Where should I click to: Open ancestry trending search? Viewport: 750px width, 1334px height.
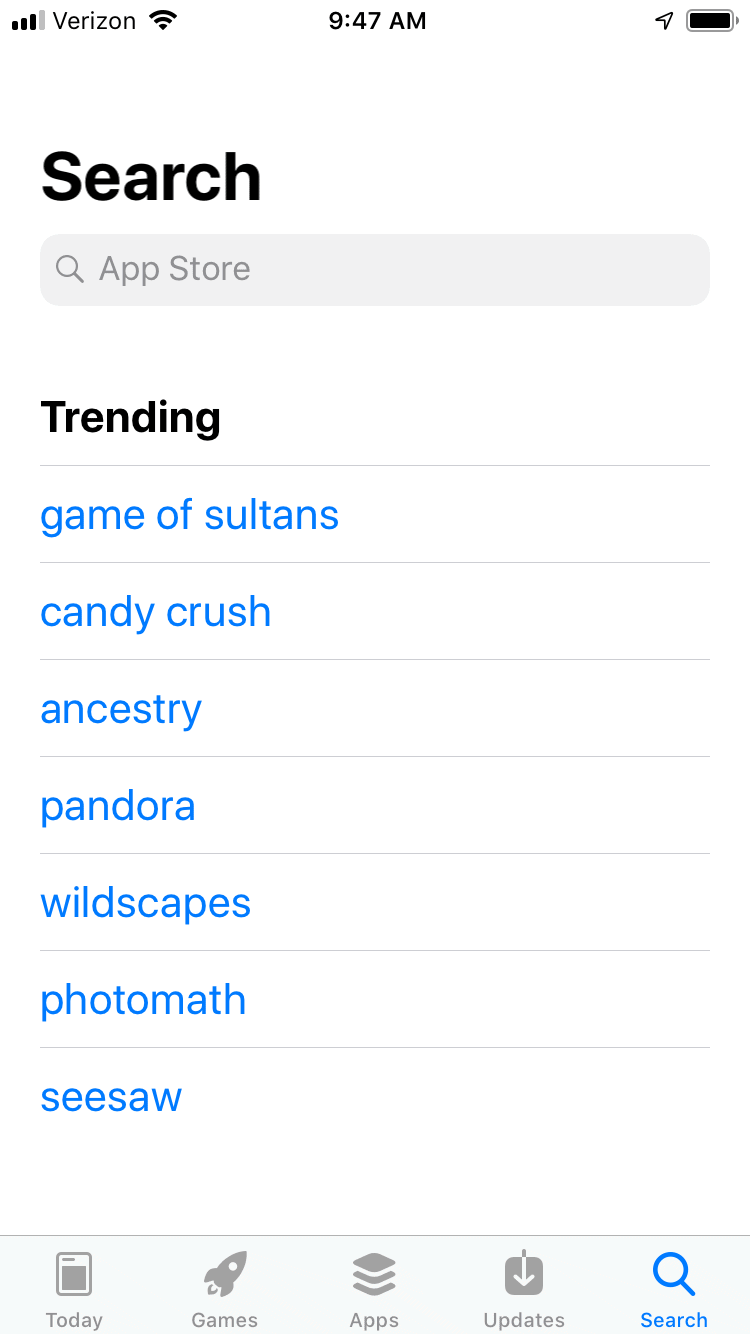point(121,709)
